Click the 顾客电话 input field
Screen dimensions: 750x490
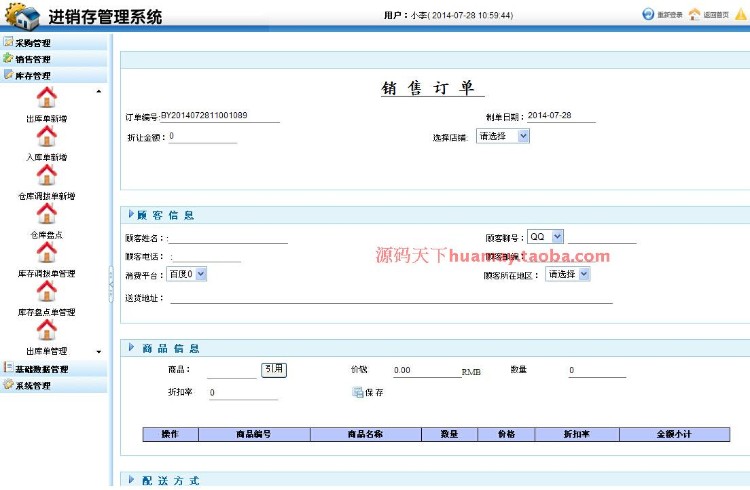pyautogui.click(x=206, y=256)
